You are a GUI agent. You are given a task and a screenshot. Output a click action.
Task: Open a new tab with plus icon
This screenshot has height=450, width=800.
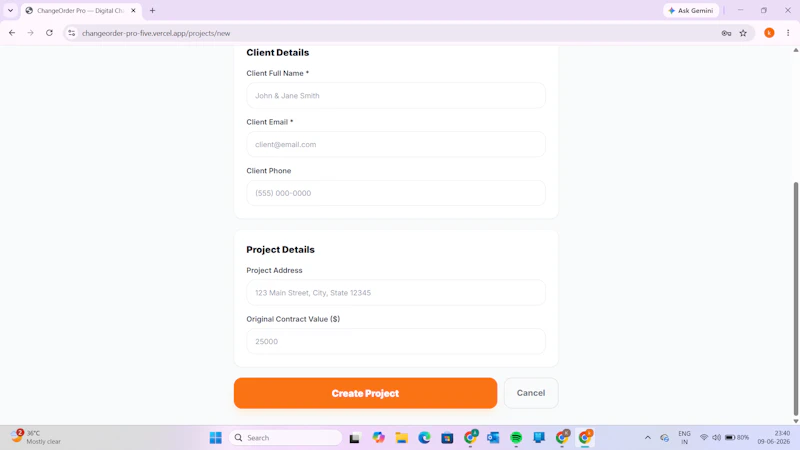pyautogui.click(x=152, y=10)
